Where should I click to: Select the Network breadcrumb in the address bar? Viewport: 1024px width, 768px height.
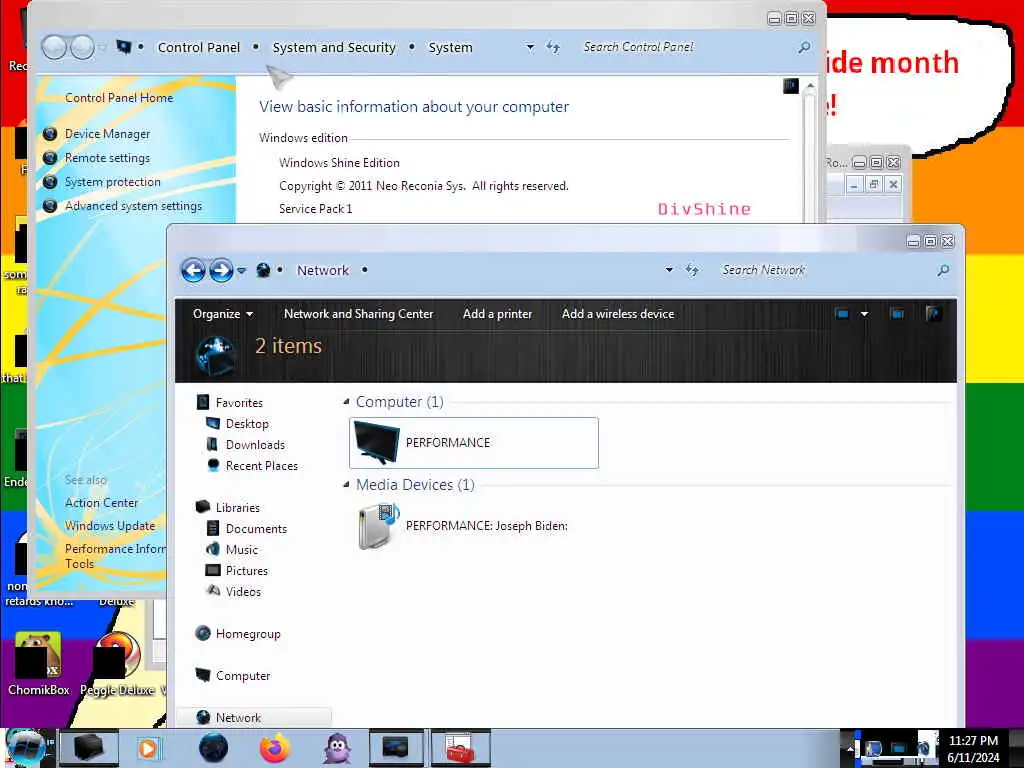click(323, 270)
